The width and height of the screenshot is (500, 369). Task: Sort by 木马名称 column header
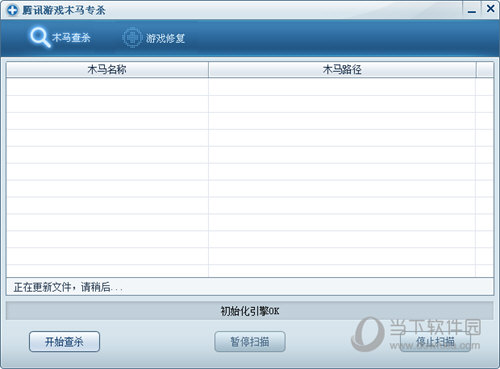tap(107, 69)
